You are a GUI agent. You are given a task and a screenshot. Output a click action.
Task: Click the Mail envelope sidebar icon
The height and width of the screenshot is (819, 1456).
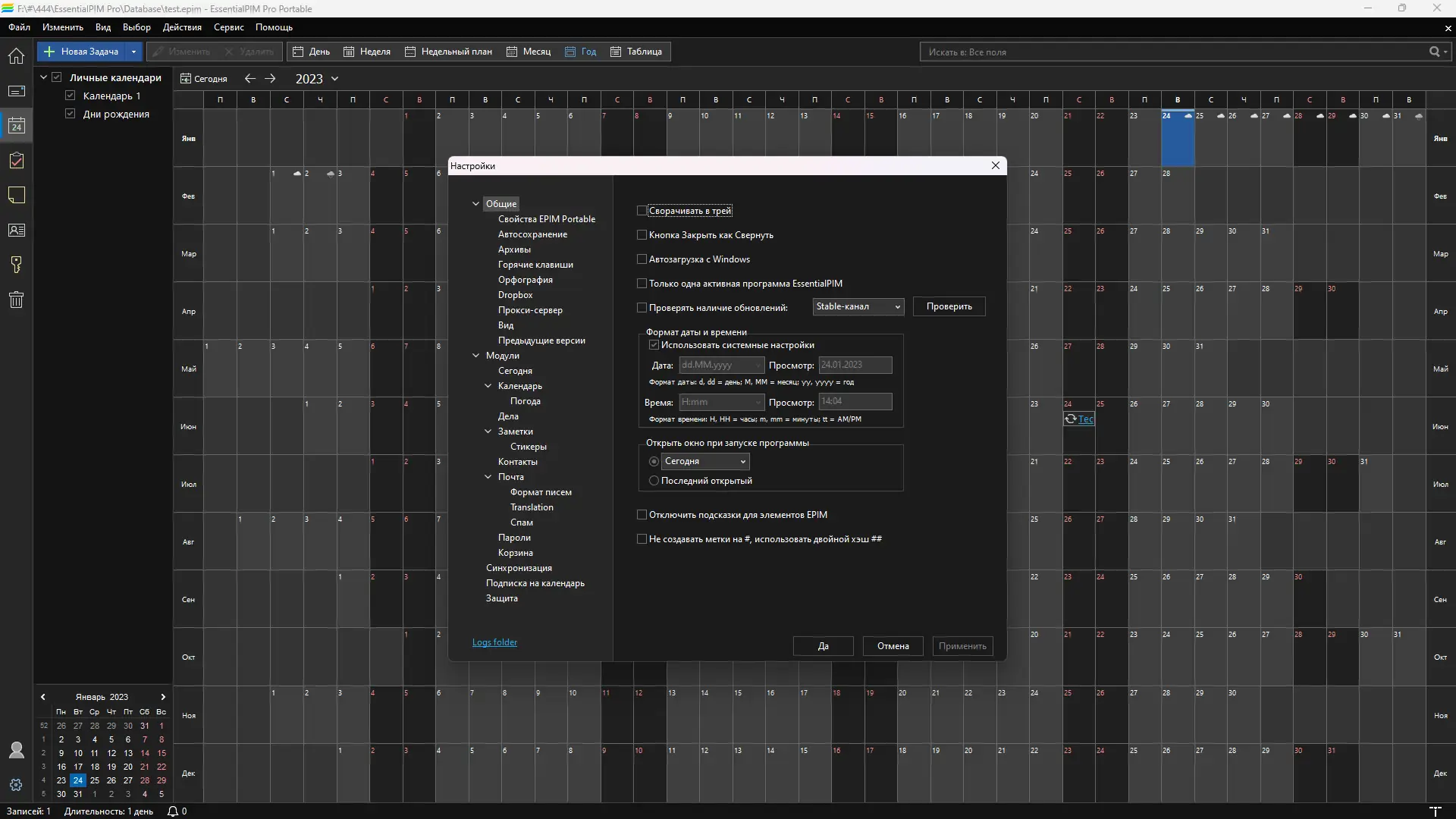[x=16, y=91]
